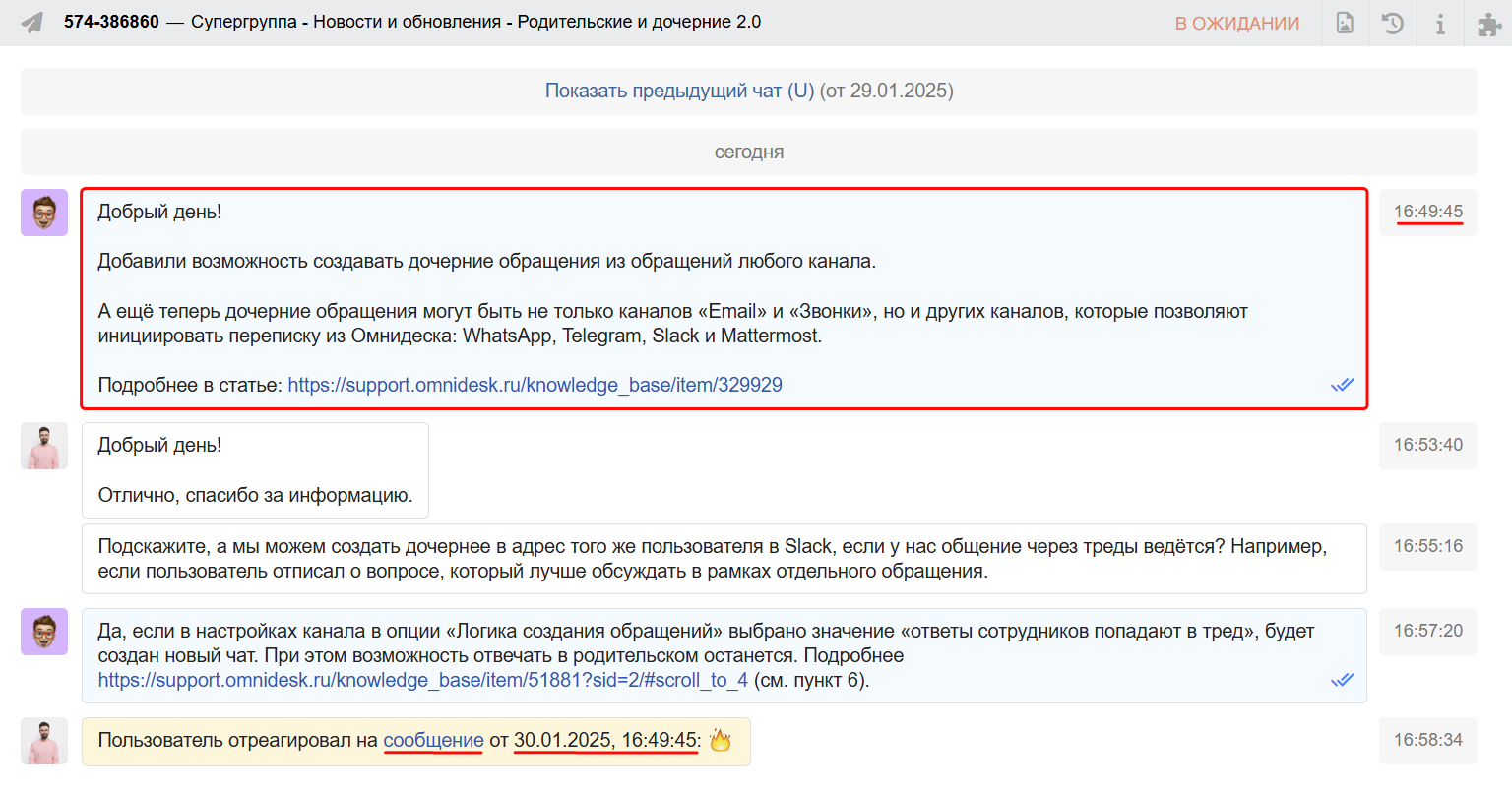
Task: Open the puzzle piece integrations icon
Action: coord(1489,24)
